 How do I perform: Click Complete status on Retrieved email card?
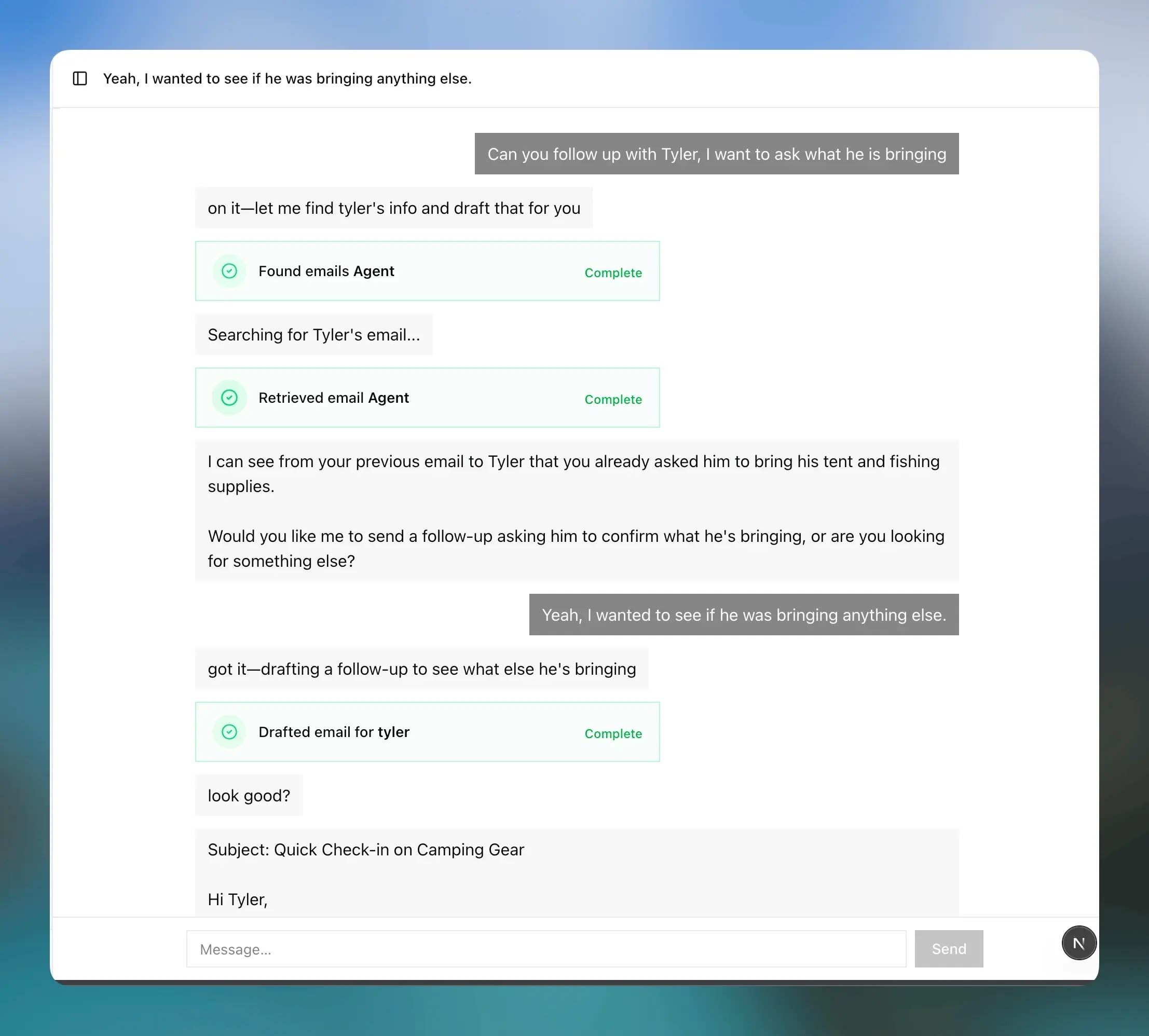613,400
